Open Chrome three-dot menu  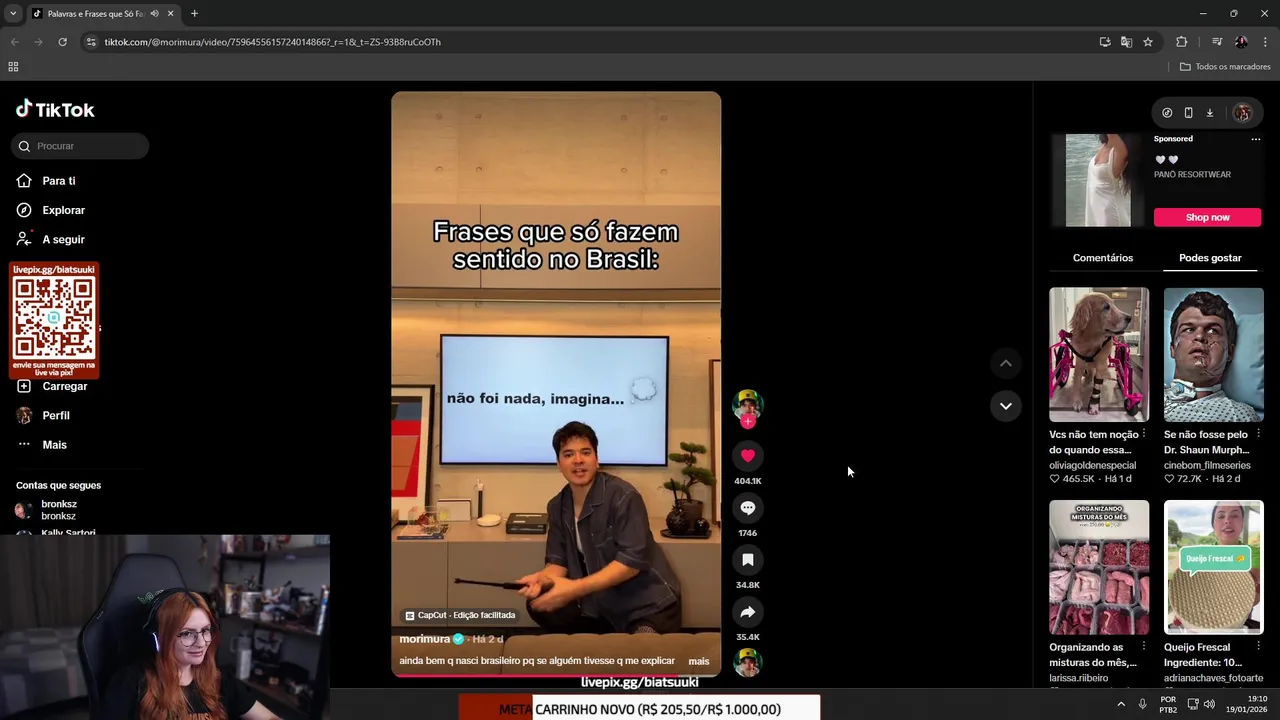[1265, 42]
